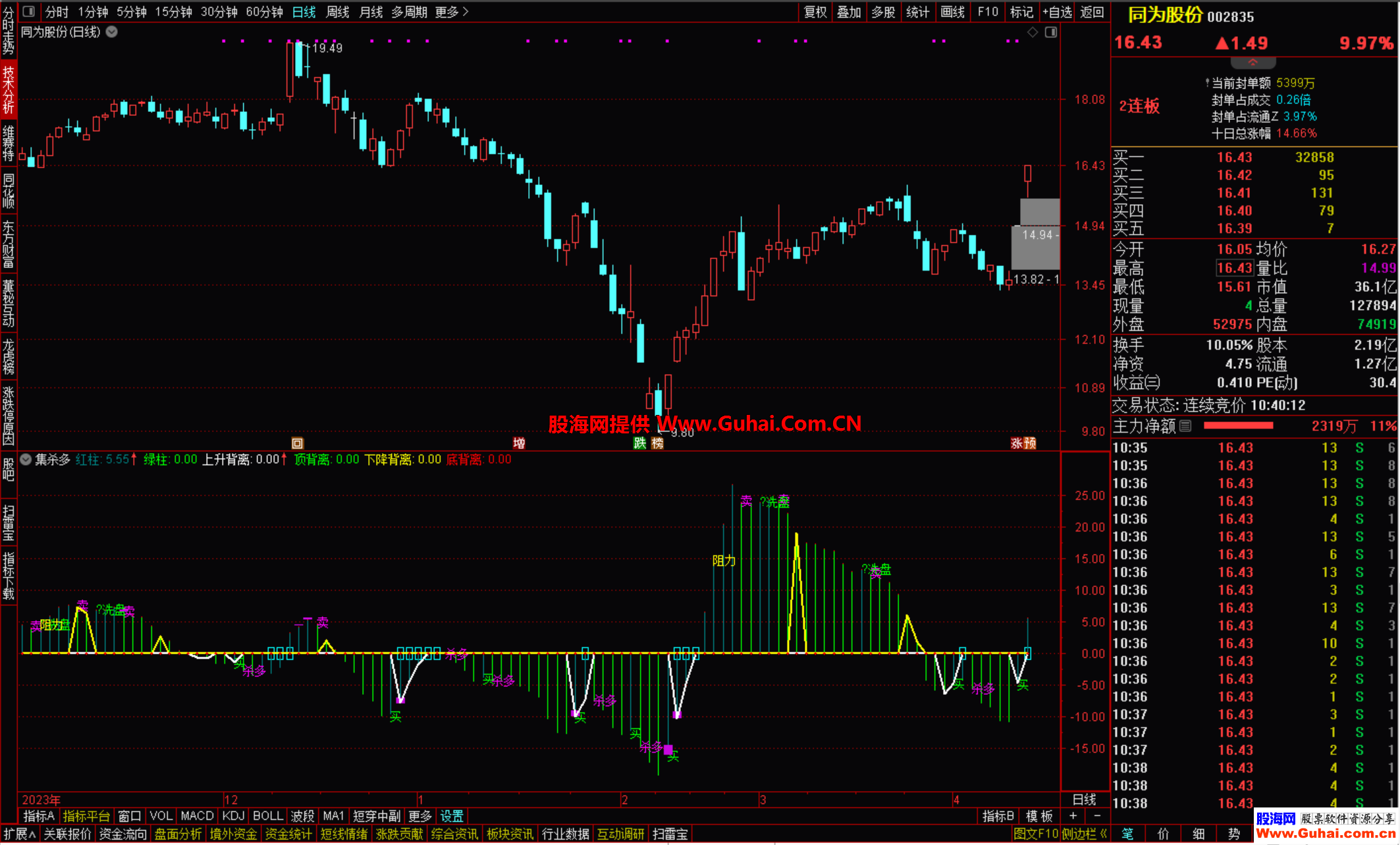Click the 榜 event marker on chart
This screenshot has height=845, width=1400.
[657, 443]
